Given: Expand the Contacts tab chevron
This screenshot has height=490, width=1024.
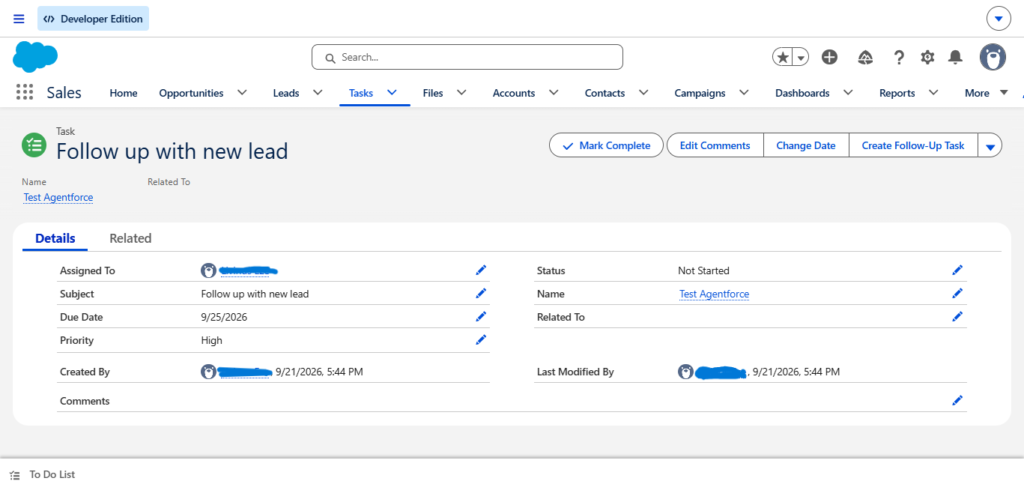Looking at the screenshot, I should tap(643, 93).
